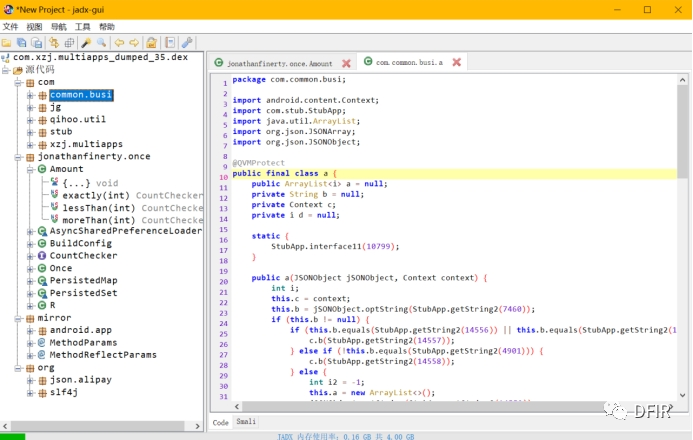Expand the AsyncSharedPreferenceLoader class
This screenshot has height=440, width=693.
pos(30,231)
